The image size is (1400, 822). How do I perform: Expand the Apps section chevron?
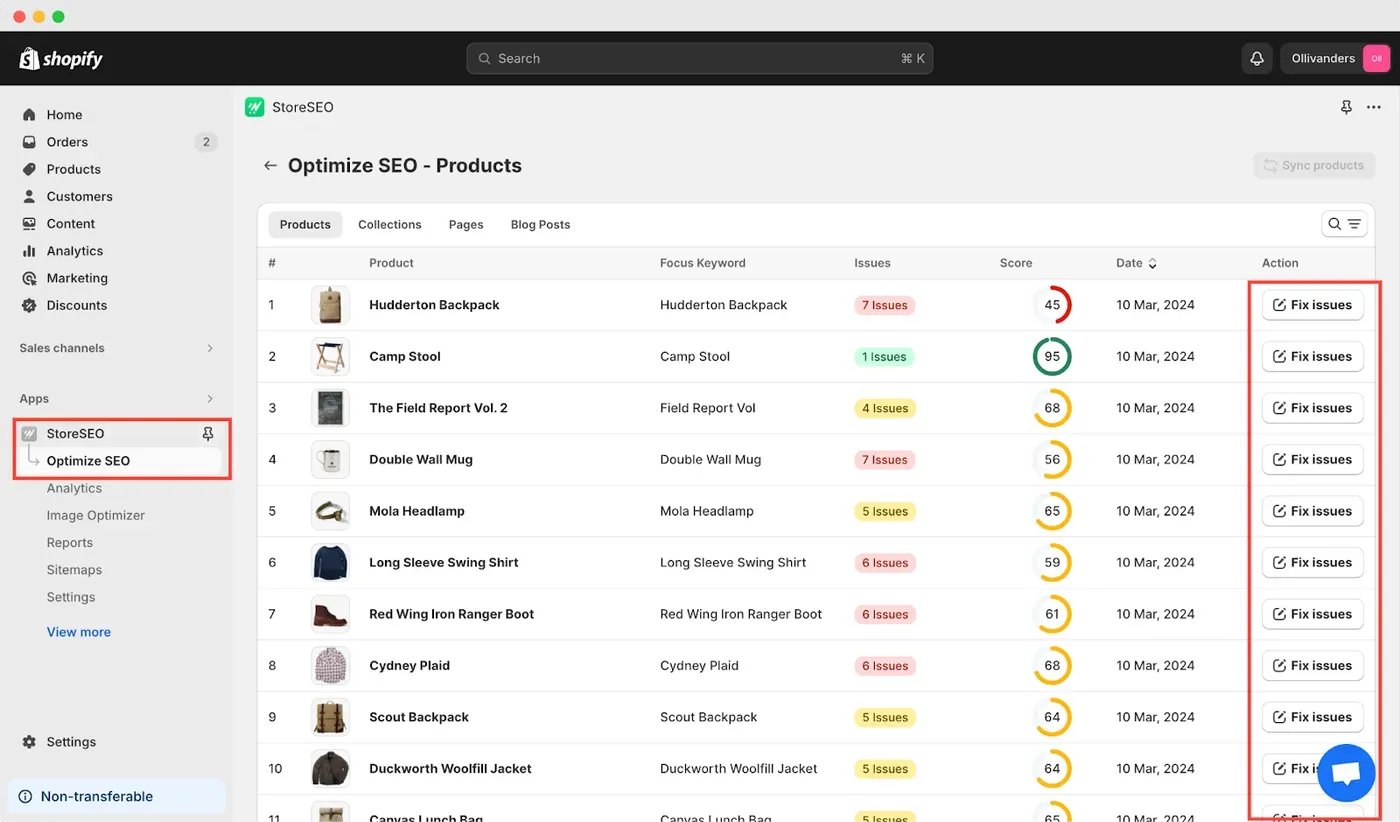[x=210, y=399]
